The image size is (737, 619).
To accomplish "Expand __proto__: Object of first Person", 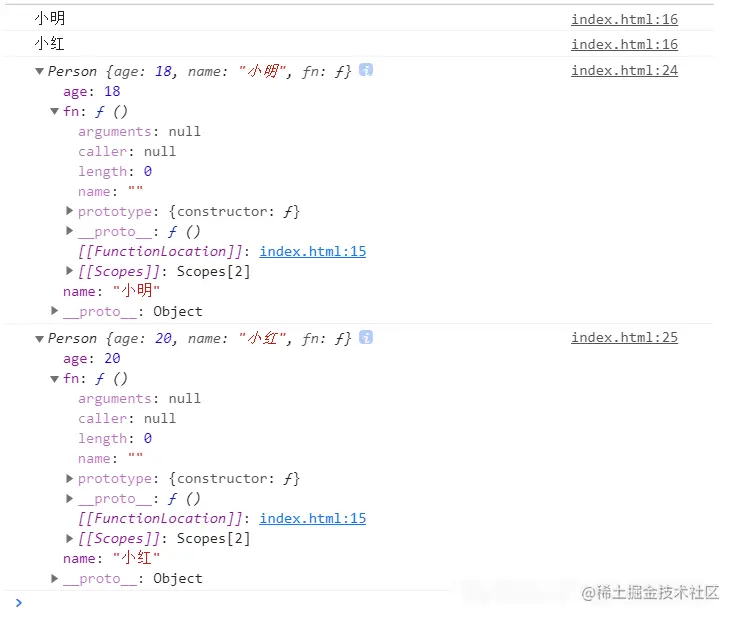I will coord(55,311).
